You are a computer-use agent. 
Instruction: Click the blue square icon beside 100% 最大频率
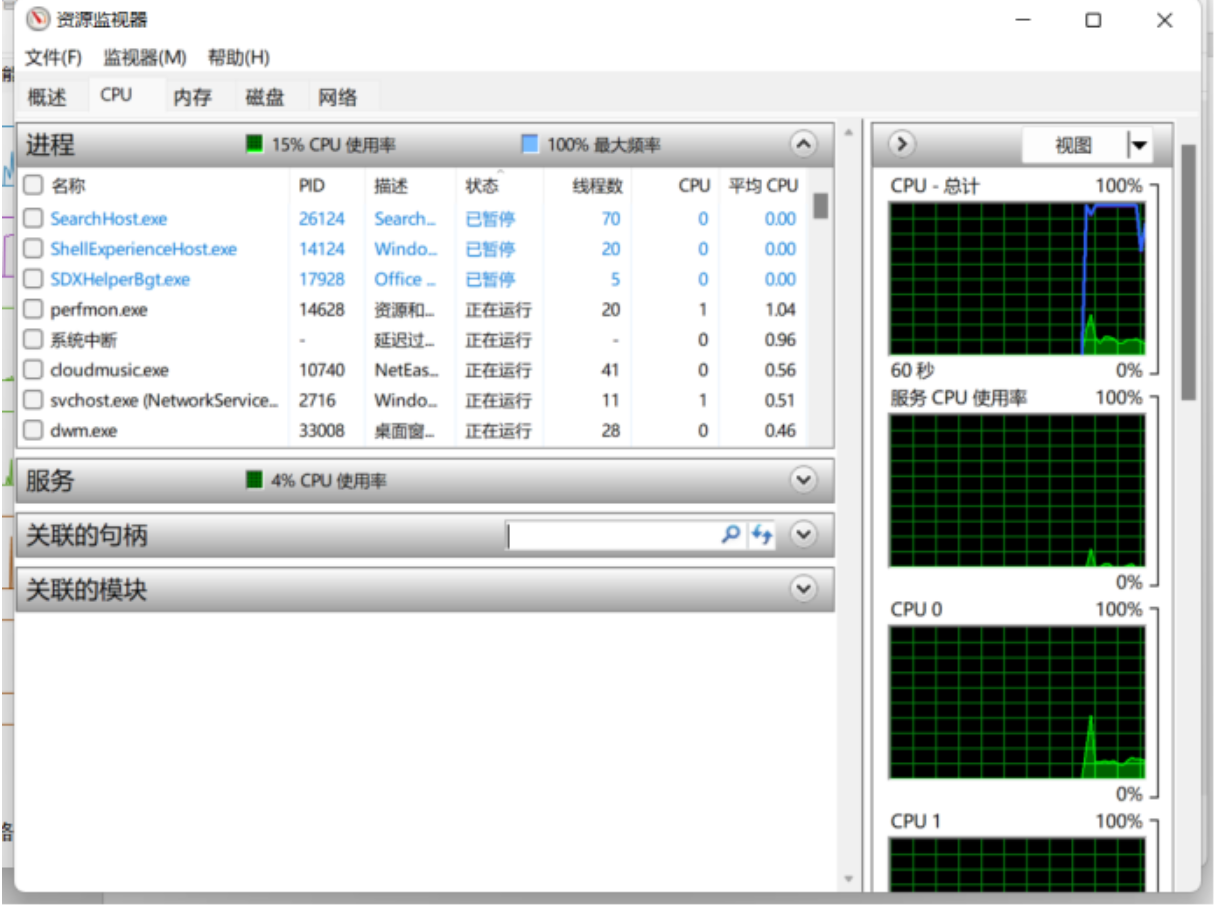coord(530,144)
